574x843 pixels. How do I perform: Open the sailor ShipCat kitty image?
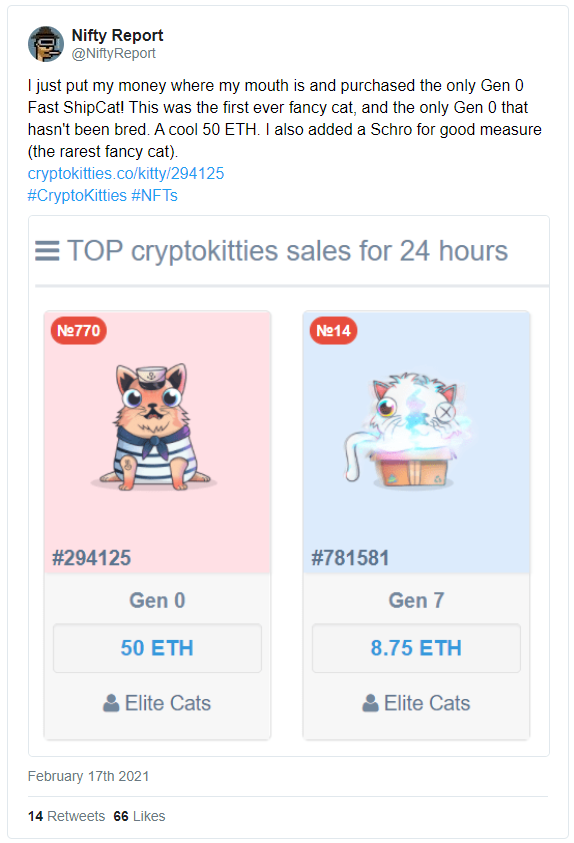(x=155, y=427)
